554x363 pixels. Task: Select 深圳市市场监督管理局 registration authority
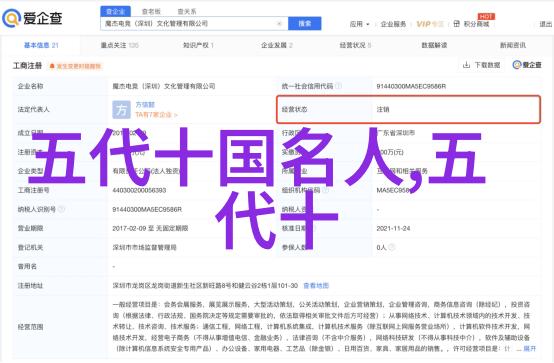(x=145, y=247)
